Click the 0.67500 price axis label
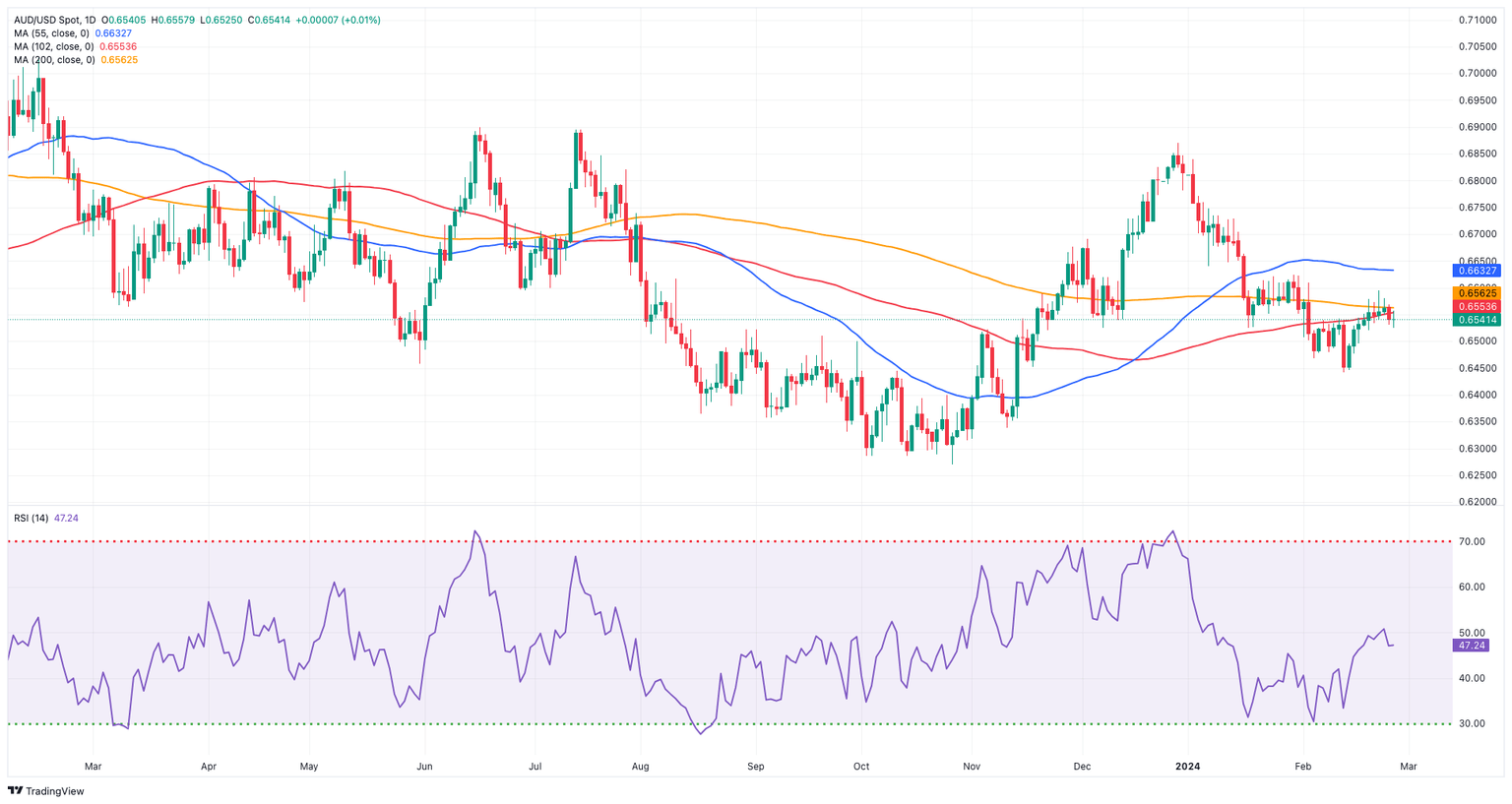This screenshot has width=1512, height=804. pos(1478,208)
